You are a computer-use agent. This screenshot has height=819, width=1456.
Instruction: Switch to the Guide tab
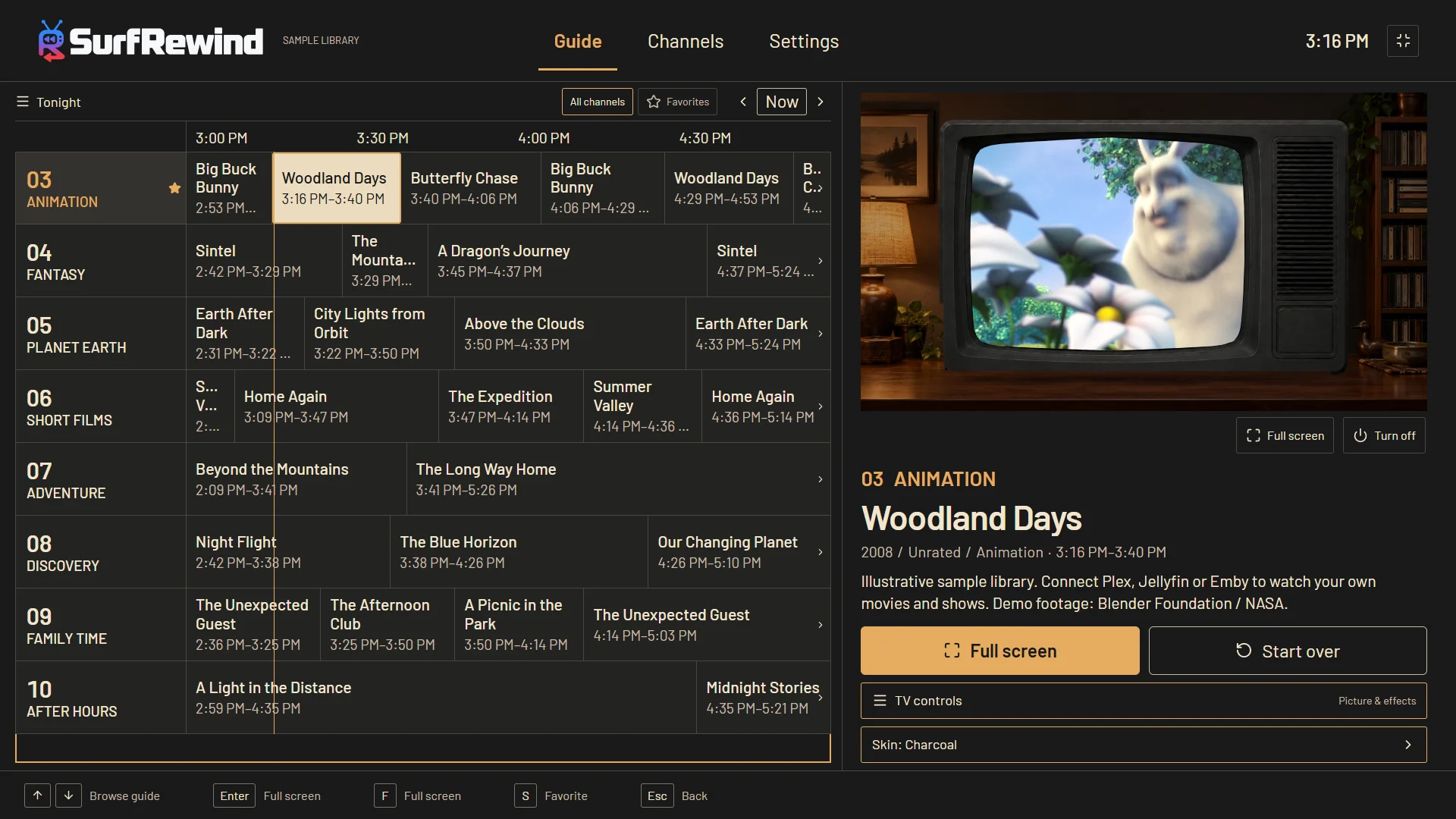(x=578, y=41)
